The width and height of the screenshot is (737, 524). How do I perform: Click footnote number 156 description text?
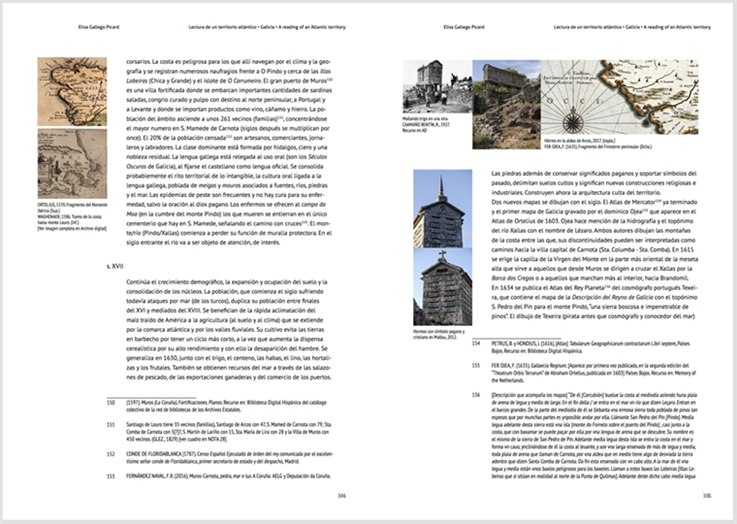tap(594, 436)
